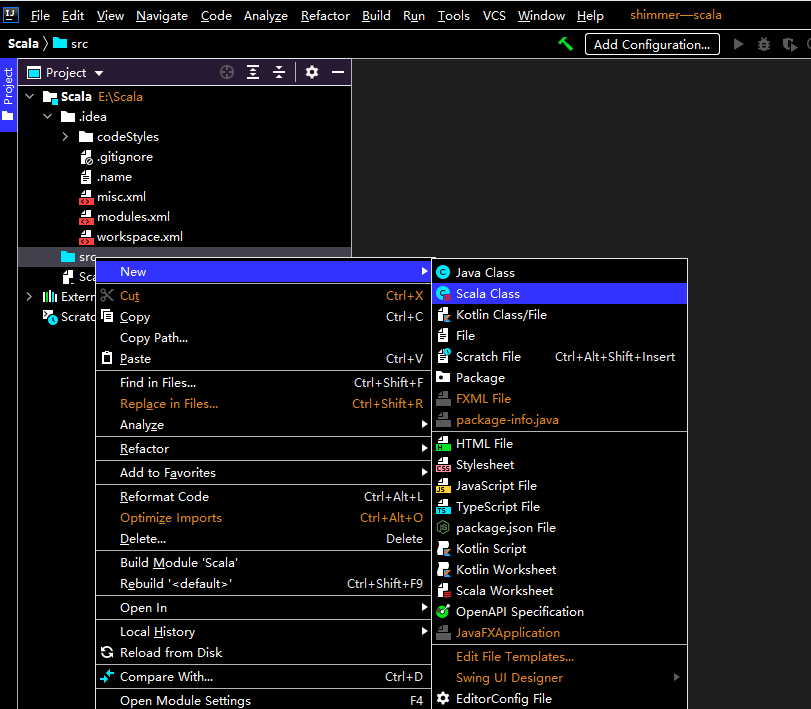The width and height of the screenshot is (811, 709).
Task: Expand the Refactor submenu arrow
Action: 424,448
